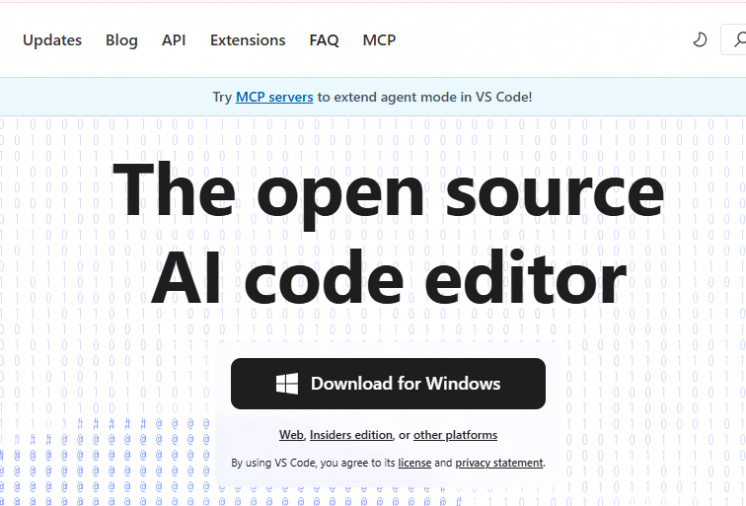
Task: Click the search magnifier icon
Action: pos(738,40)
